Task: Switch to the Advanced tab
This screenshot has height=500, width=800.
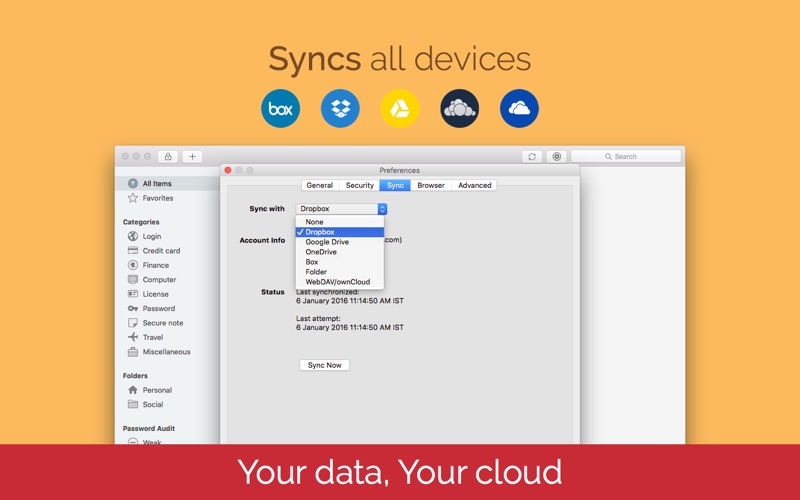Action: 474,185
